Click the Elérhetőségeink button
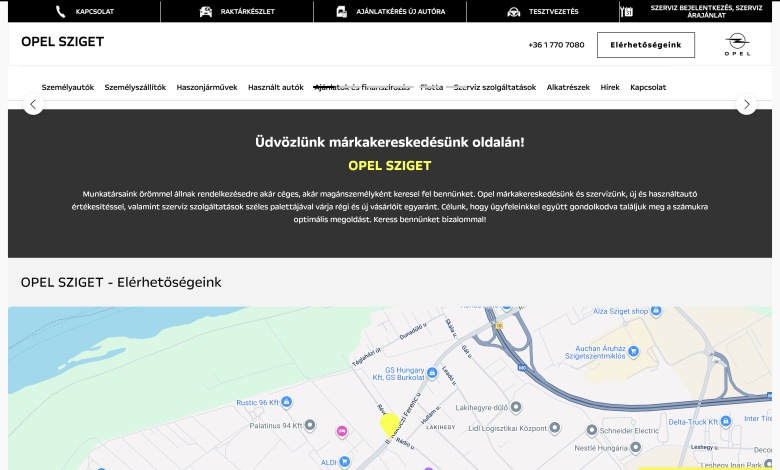The width and height of the screenshot is (780, 470). [x=645, y=45]
